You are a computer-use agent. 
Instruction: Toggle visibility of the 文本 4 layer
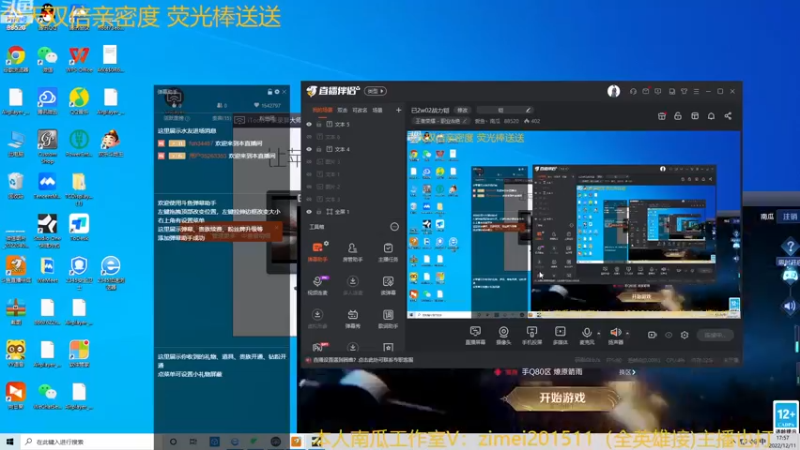click(x=309, y=149)
